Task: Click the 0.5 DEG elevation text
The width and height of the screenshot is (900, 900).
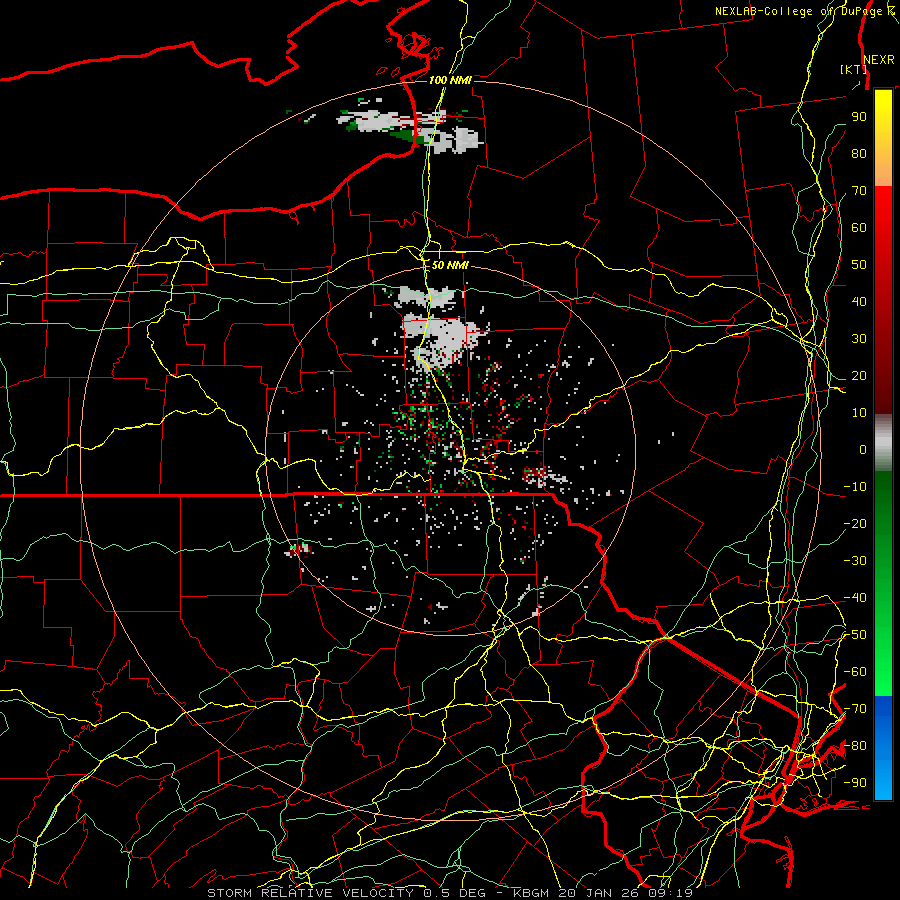Action: pos(455,893)
